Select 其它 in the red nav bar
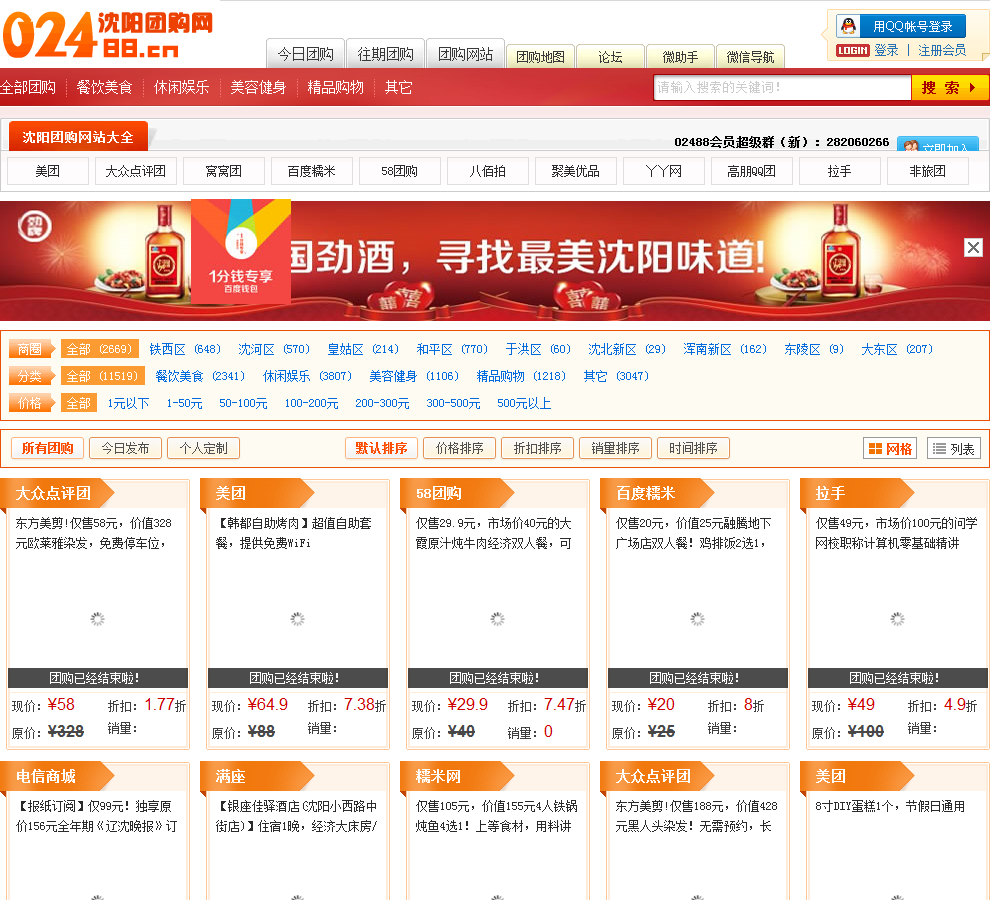The width and height of the screenshot is (990, 900). pyautogui.click(x=398, y=87)
